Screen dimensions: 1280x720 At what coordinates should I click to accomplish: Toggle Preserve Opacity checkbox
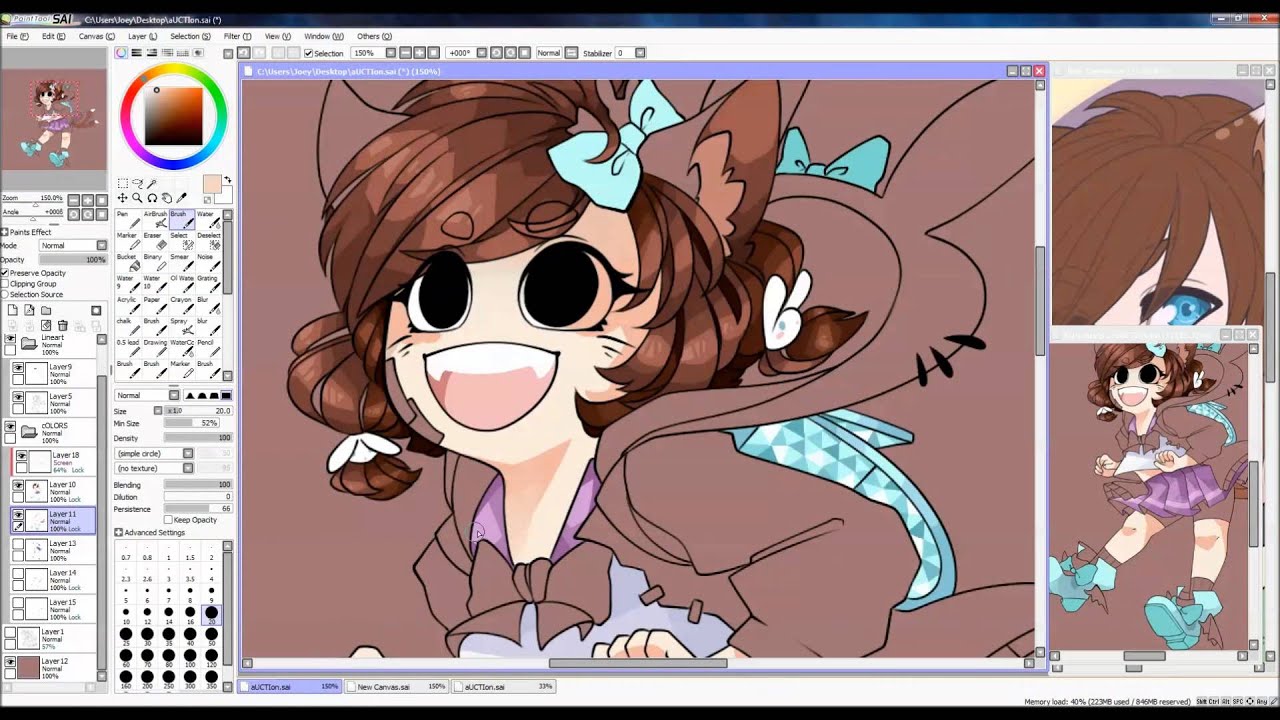[5, 273]
